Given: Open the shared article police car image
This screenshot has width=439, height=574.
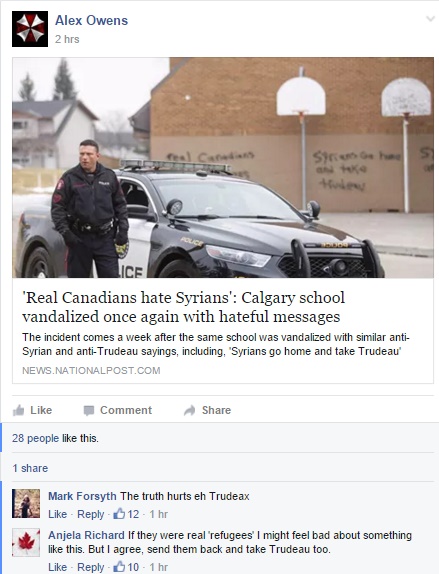Looking at the screenshot, I should tap(223, 167).
